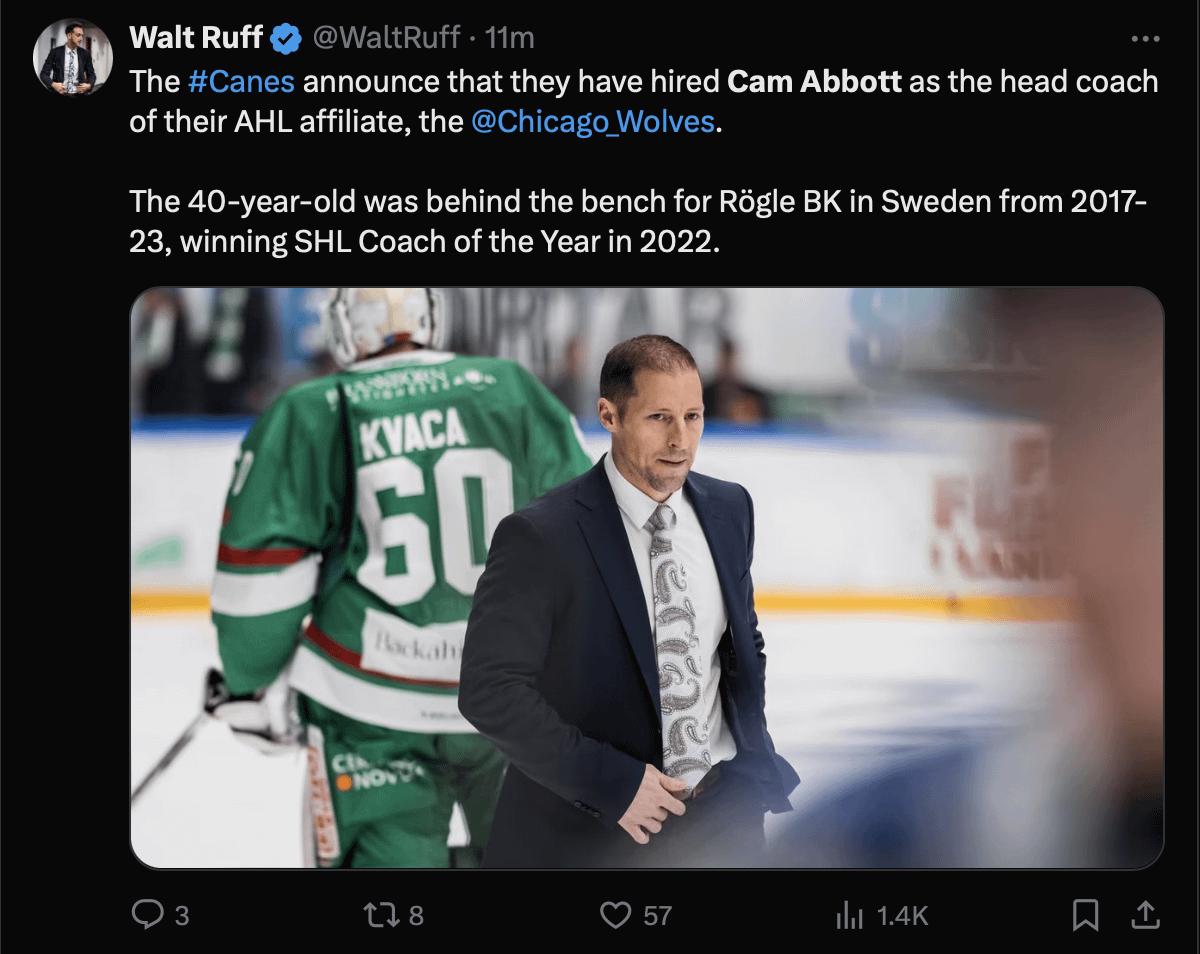Click the view count "1.4K"
The height and width of the screenshot is (954, 1200).
[x=903, y=915]
